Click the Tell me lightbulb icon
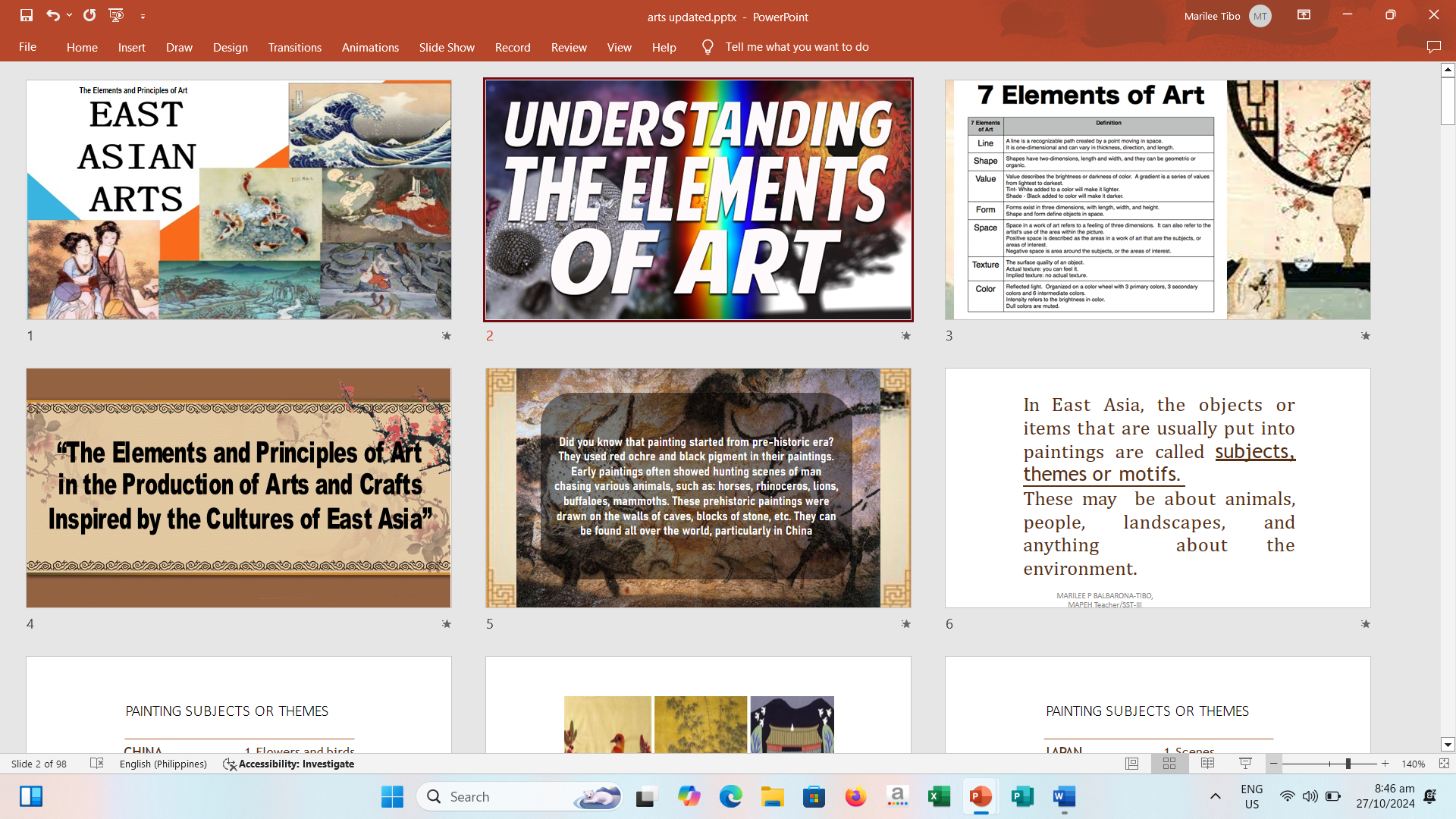The width and height of the screenshot is (1456, 819). 708,47
